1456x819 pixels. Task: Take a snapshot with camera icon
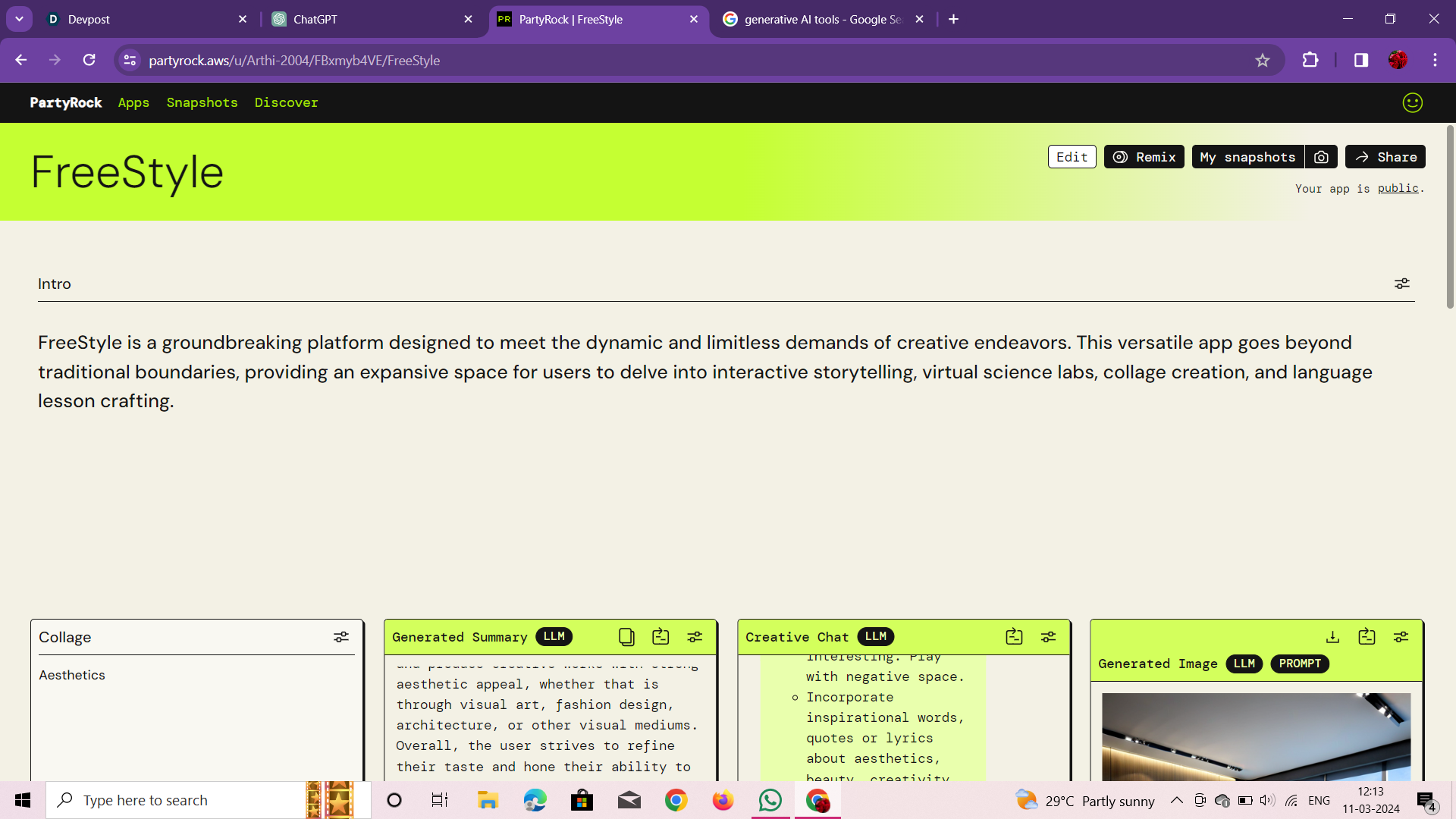pos(1321,157)
